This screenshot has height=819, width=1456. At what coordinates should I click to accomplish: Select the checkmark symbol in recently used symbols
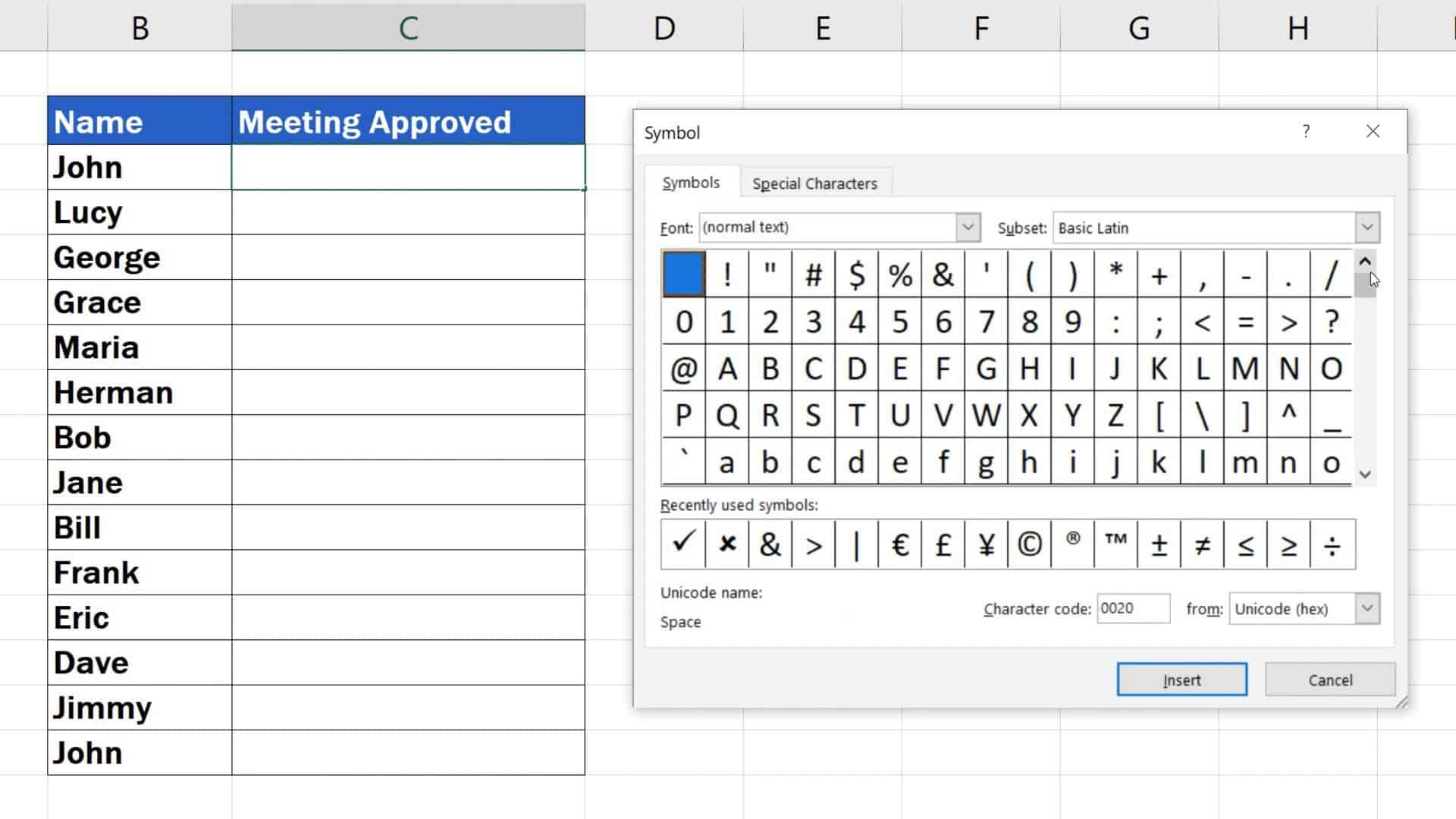(682, 544)
